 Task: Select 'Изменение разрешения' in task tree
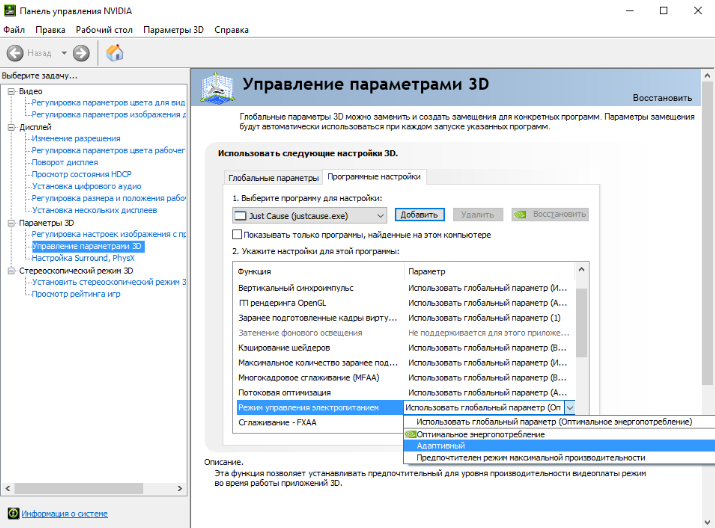coord(75,139)
